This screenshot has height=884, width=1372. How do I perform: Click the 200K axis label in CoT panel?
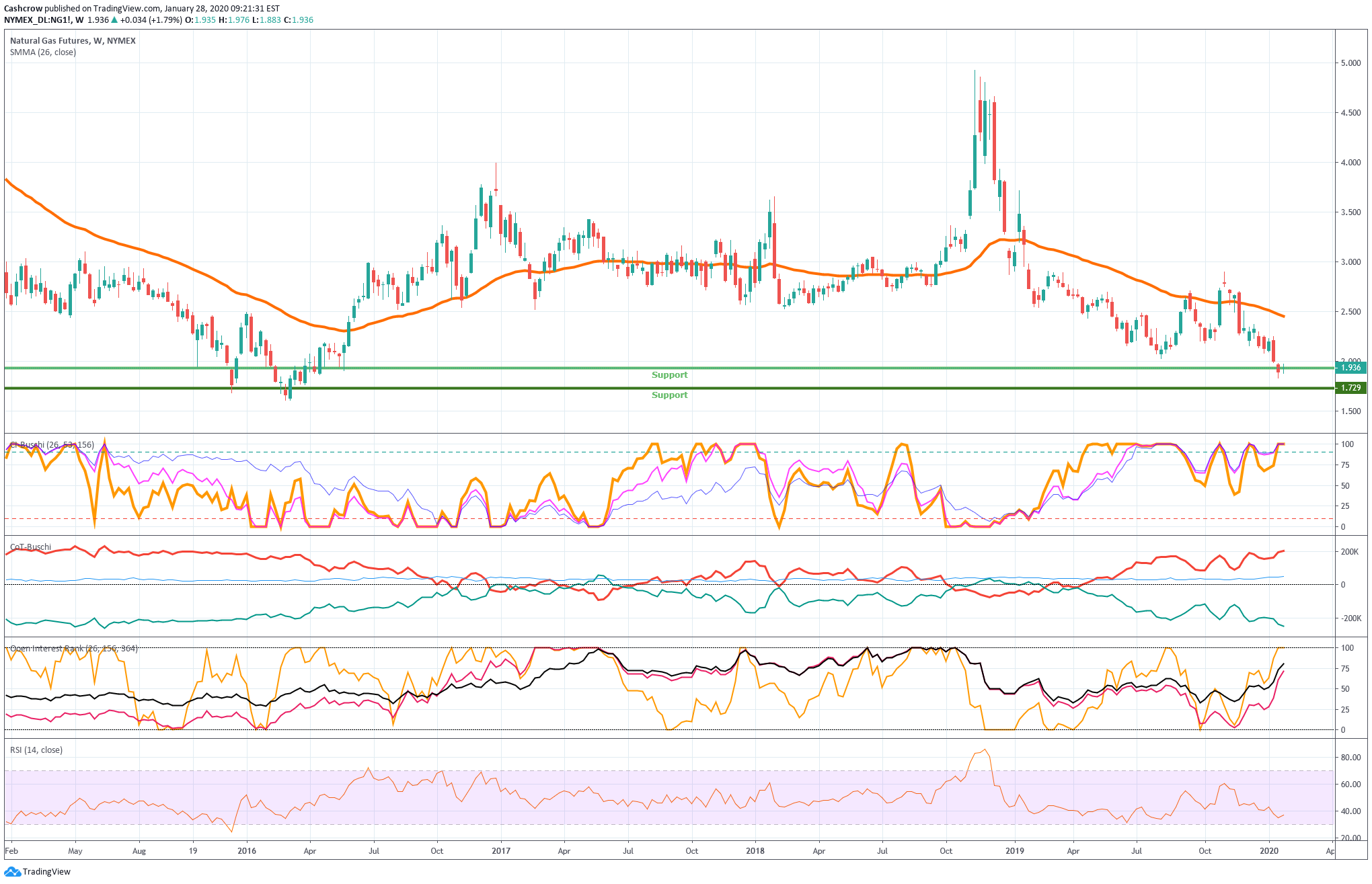pyautogui.click(x=1350, y=551)
